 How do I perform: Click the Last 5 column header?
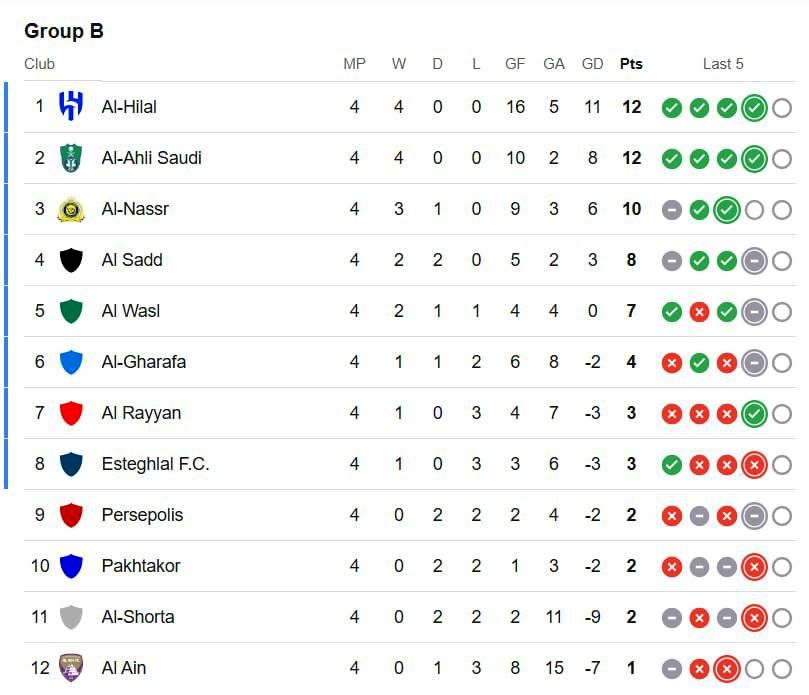(723, 64)
